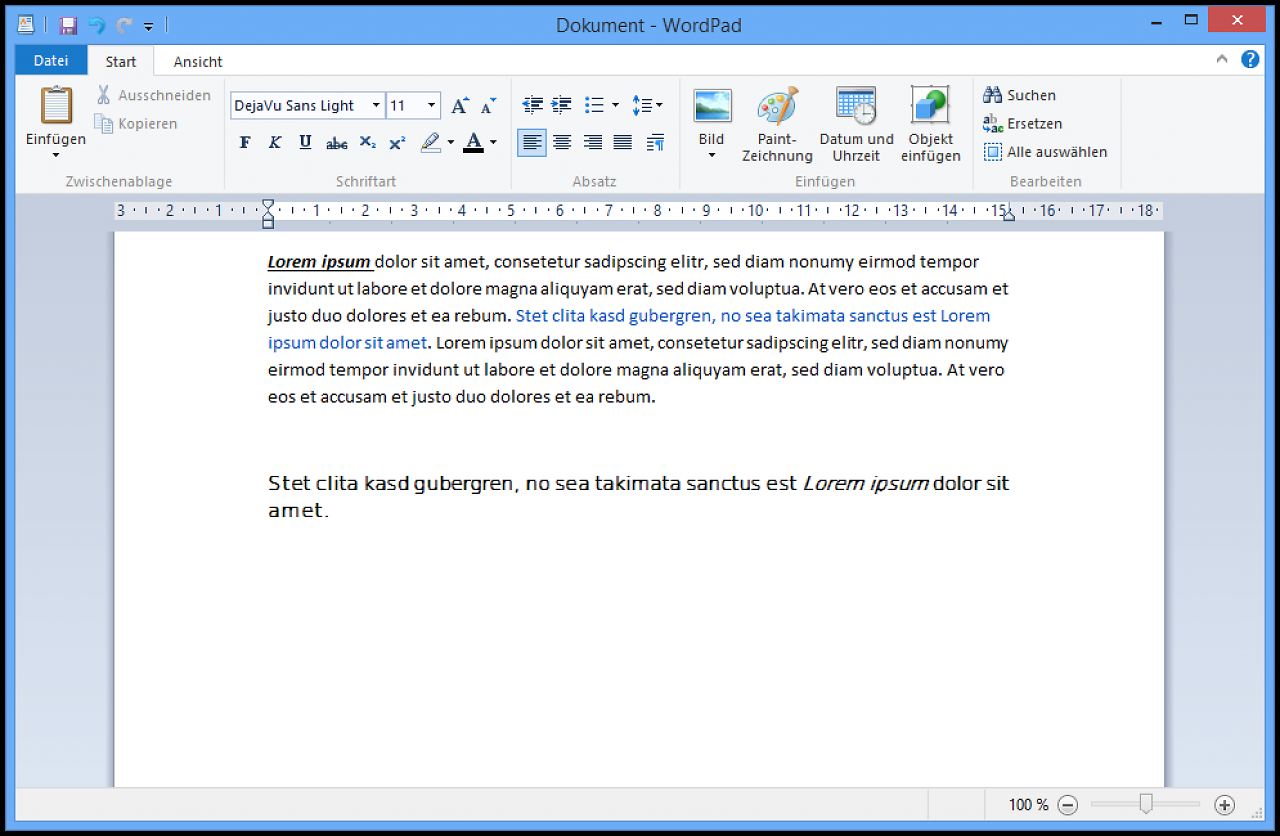Viewport: 1280px width, 836px height.
Task: Apply the font color with the A button
Action: (x=474, y=142)
